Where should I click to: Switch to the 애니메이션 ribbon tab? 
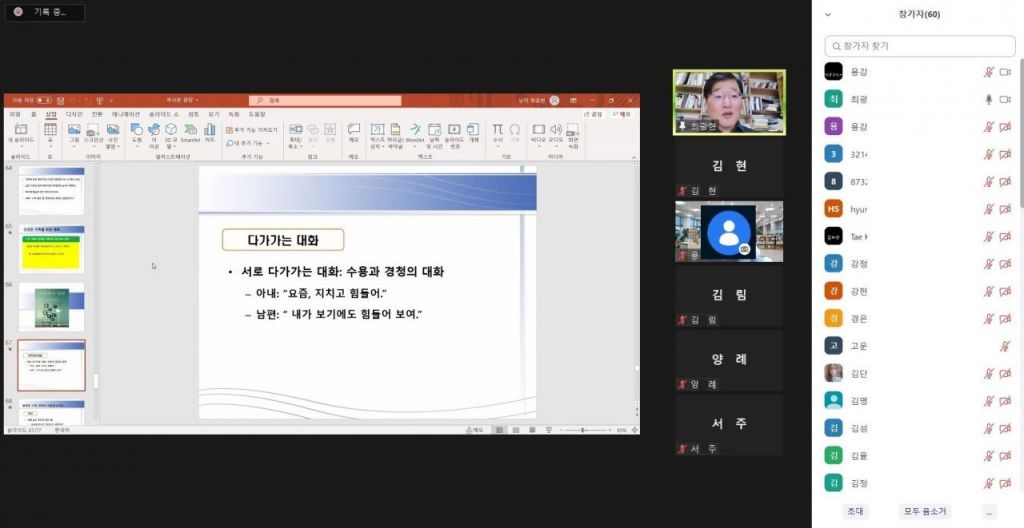point(126,114)
